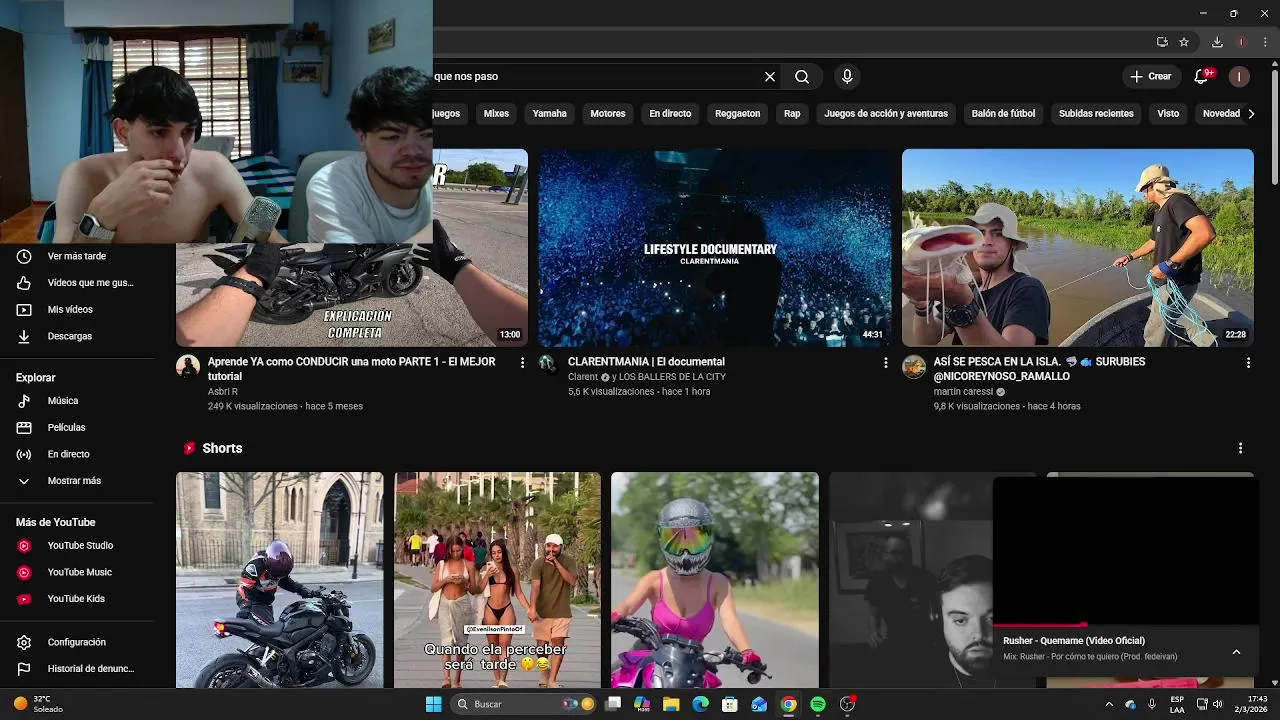Select the Balón de fútbol chip
Screen dimensions: 1280x720
[x=1003, y=114]
